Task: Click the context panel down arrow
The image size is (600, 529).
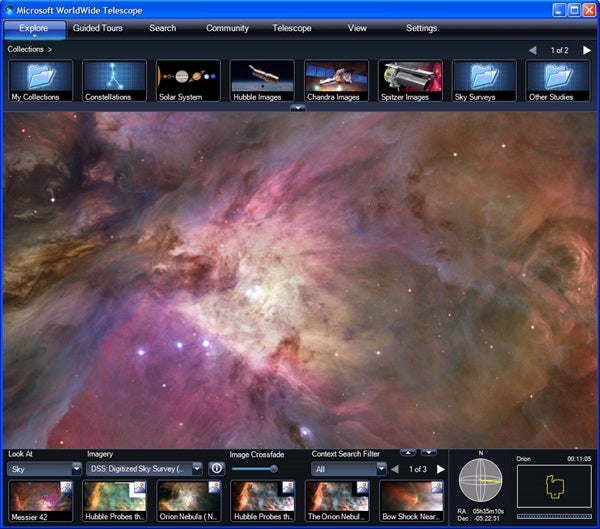Action: coord(429,453)
